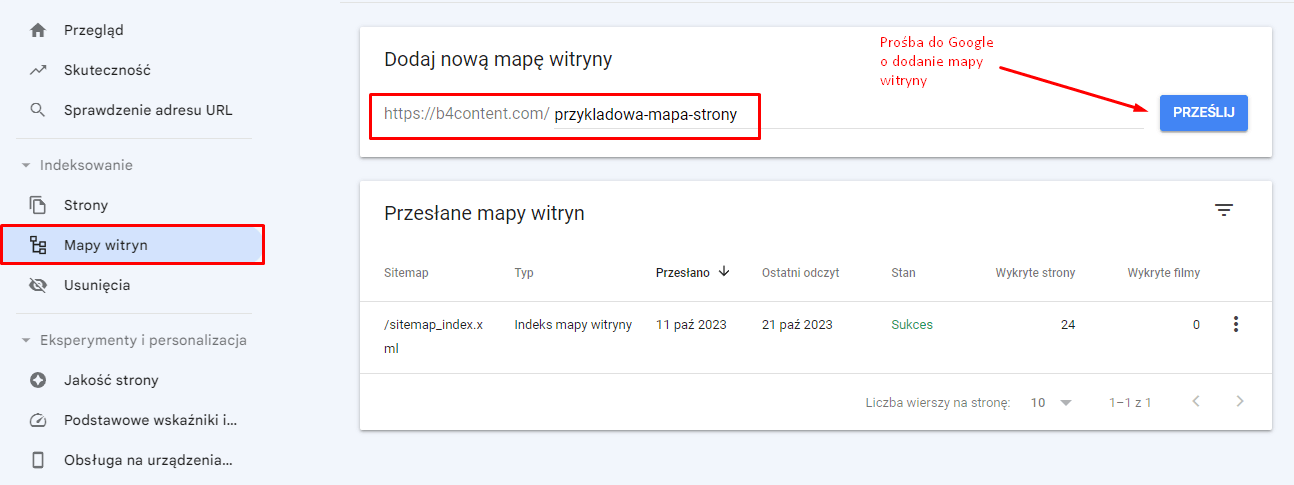Click the https://b4content.com/ URL prefix
This screenshot has height=485, width=1294.
pos(467,114)
